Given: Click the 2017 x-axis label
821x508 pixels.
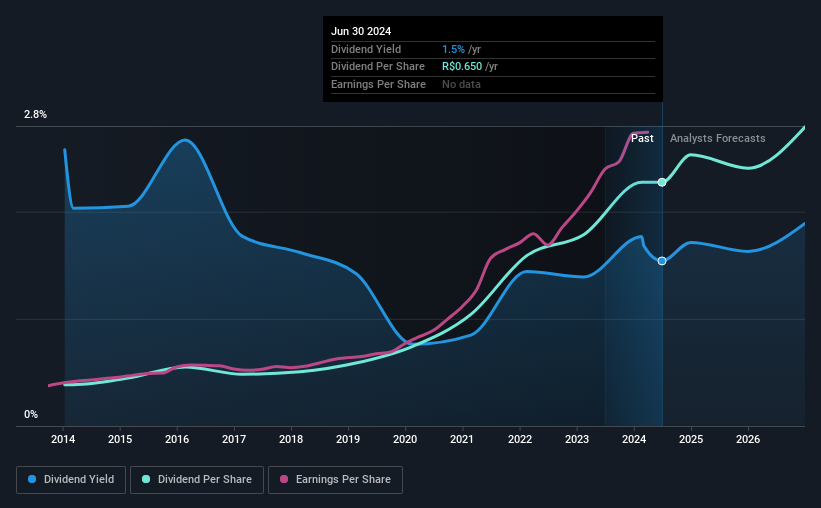Looking at the screenshot, I should coord(234,439).
